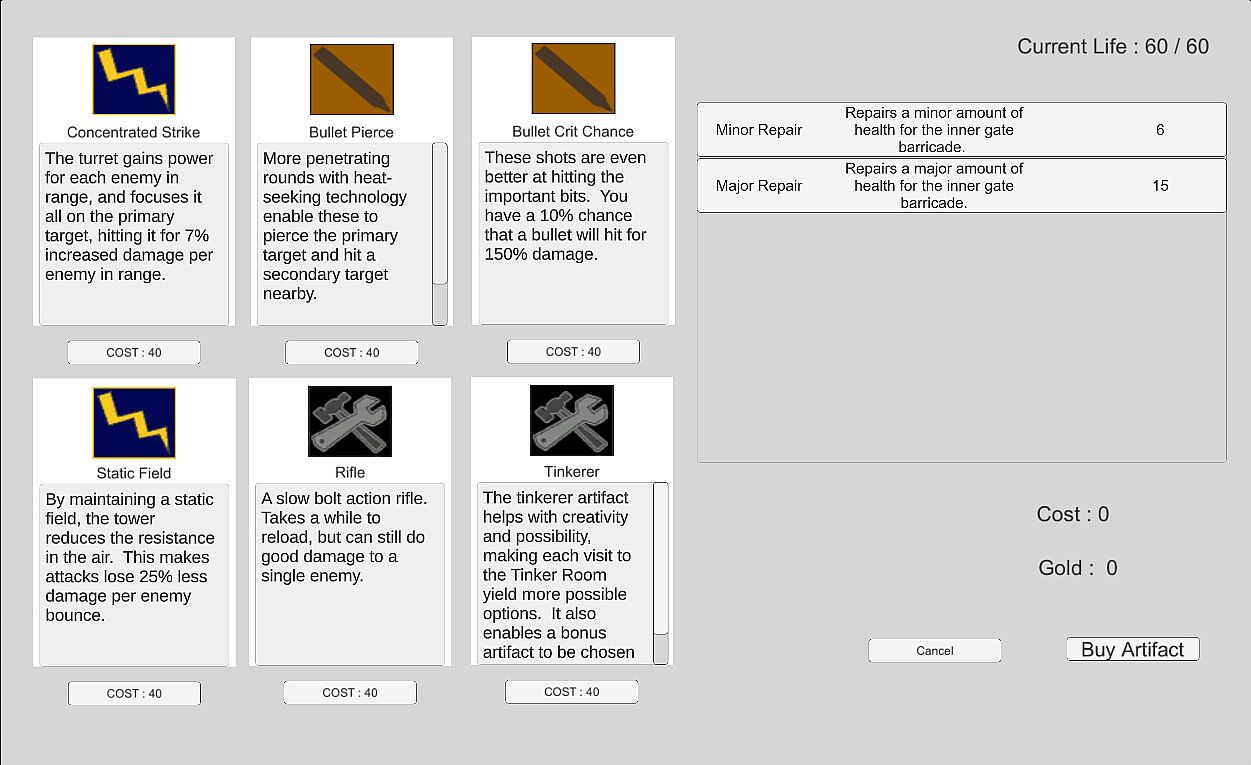This screenshot has width=1251, height=765.
Task: Choose the Bullet Crit Chance icon
Action: pyautogui.click(x=573, y=79)
